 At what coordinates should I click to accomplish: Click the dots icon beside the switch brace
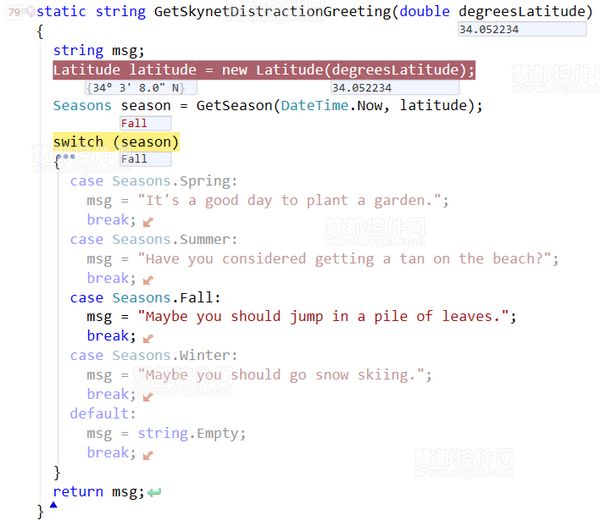[68, 156]
